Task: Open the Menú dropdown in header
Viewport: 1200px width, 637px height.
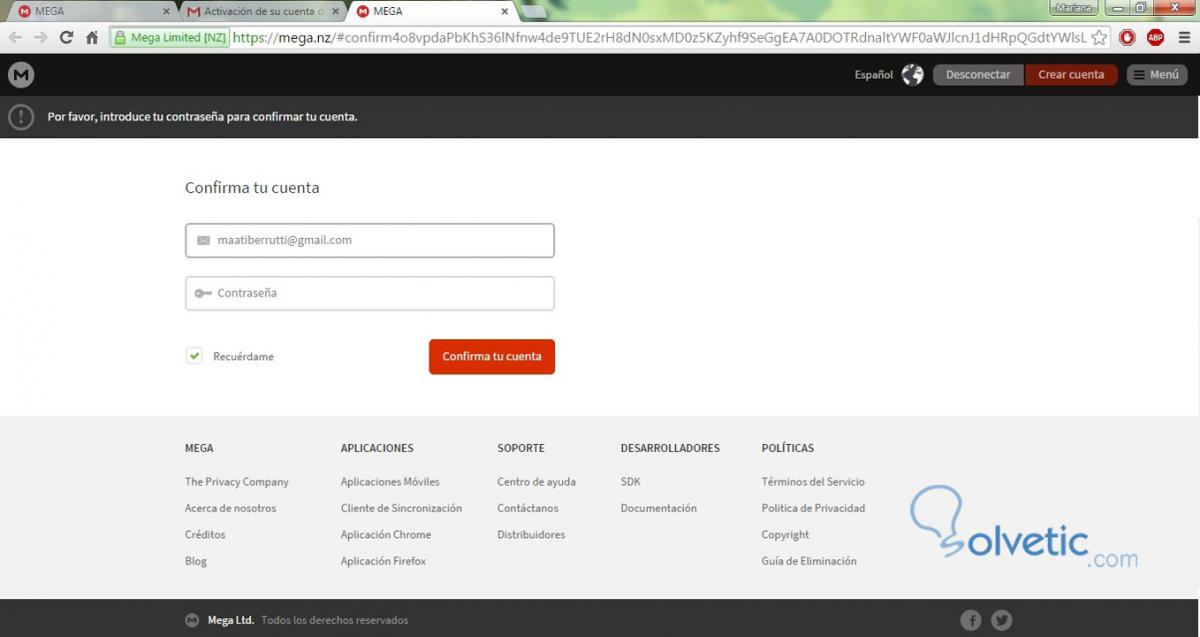Action: pos(1157,75)
